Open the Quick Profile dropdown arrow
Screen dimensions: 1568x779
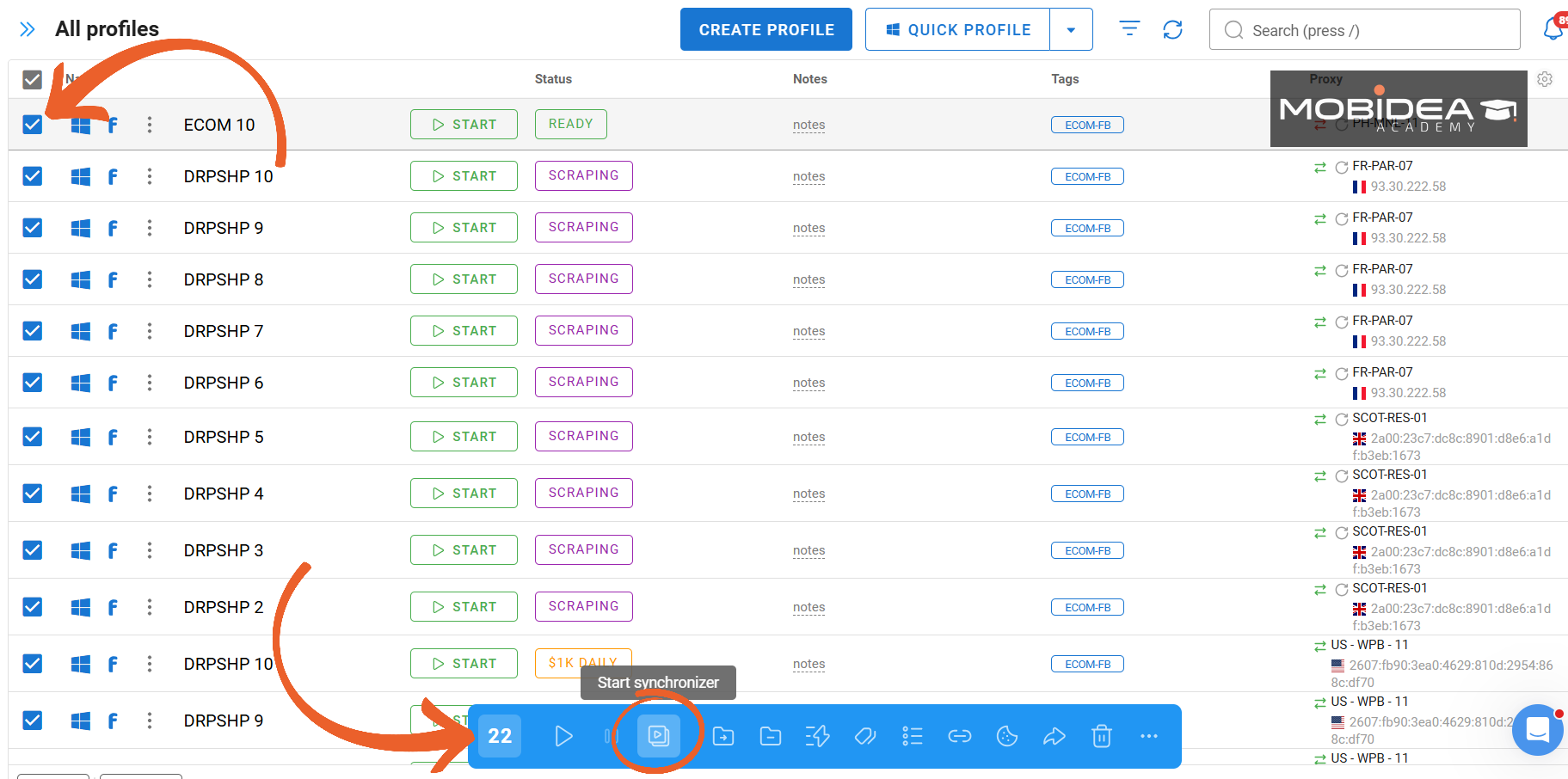click(1071, 30)
